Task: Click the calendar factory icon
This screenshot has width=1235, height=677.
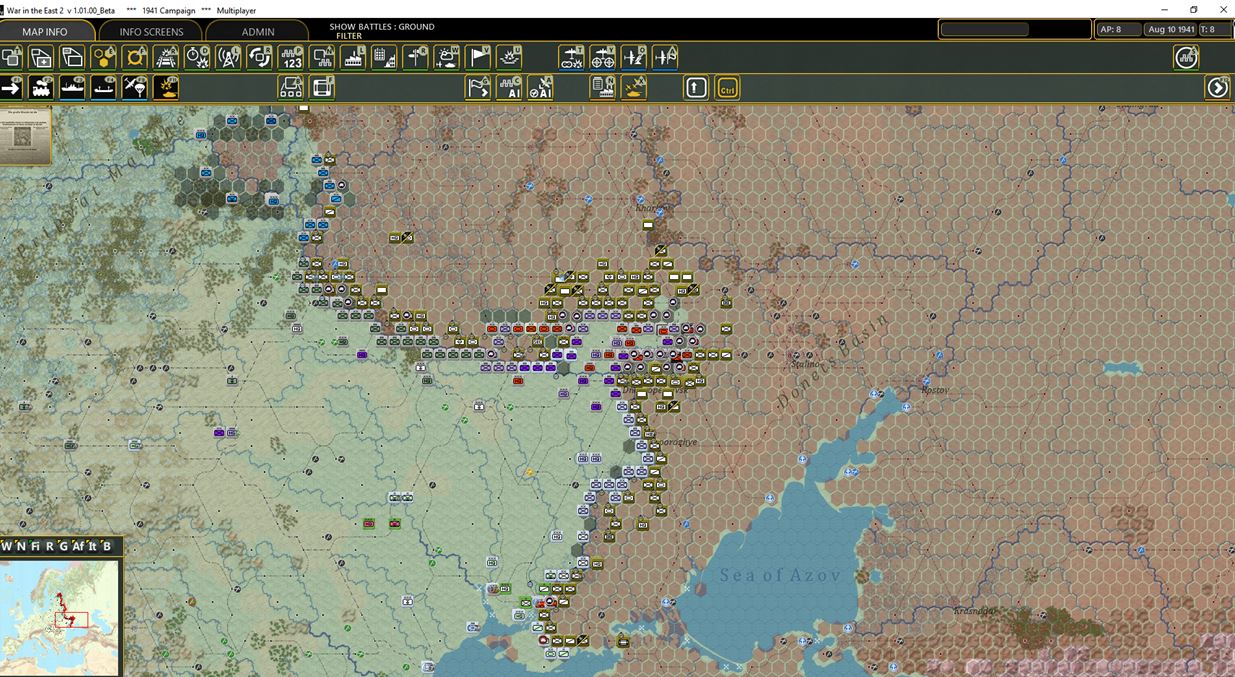Action: (384, 57)
